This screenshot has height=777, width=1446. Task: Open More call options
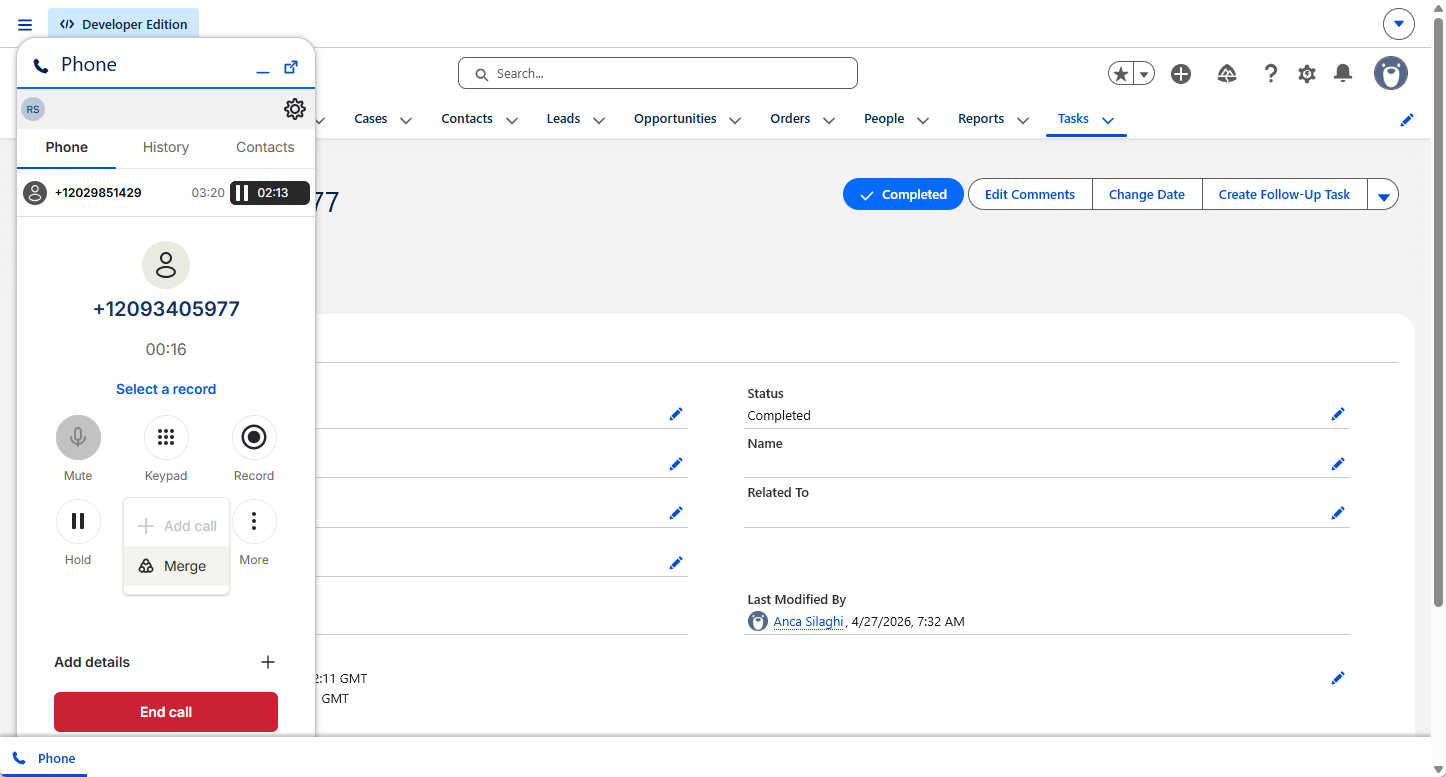pos(254,521)
